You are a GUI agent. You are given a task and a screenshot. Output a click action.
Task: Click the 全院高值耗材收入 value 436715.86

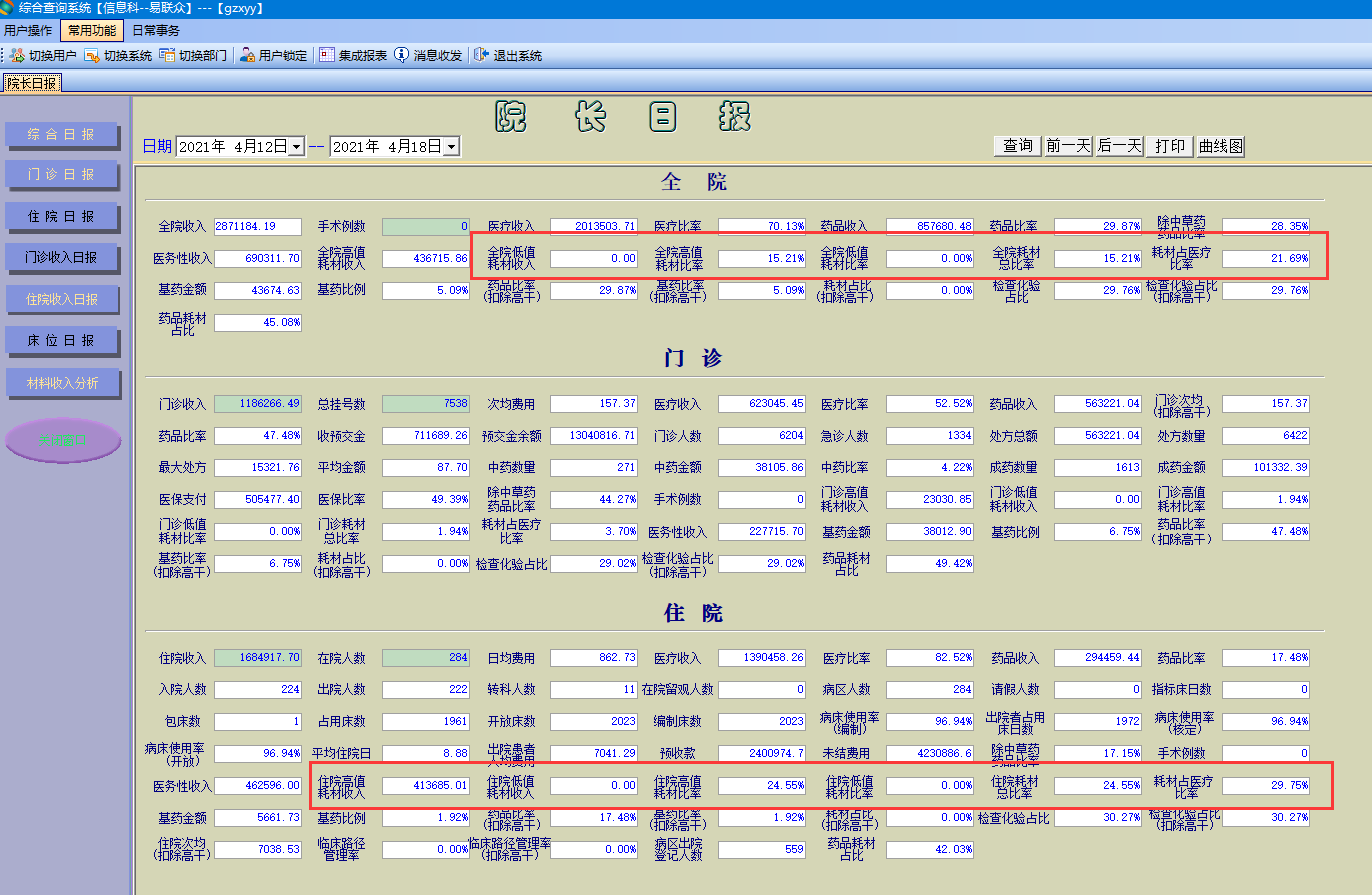point(426,258)
